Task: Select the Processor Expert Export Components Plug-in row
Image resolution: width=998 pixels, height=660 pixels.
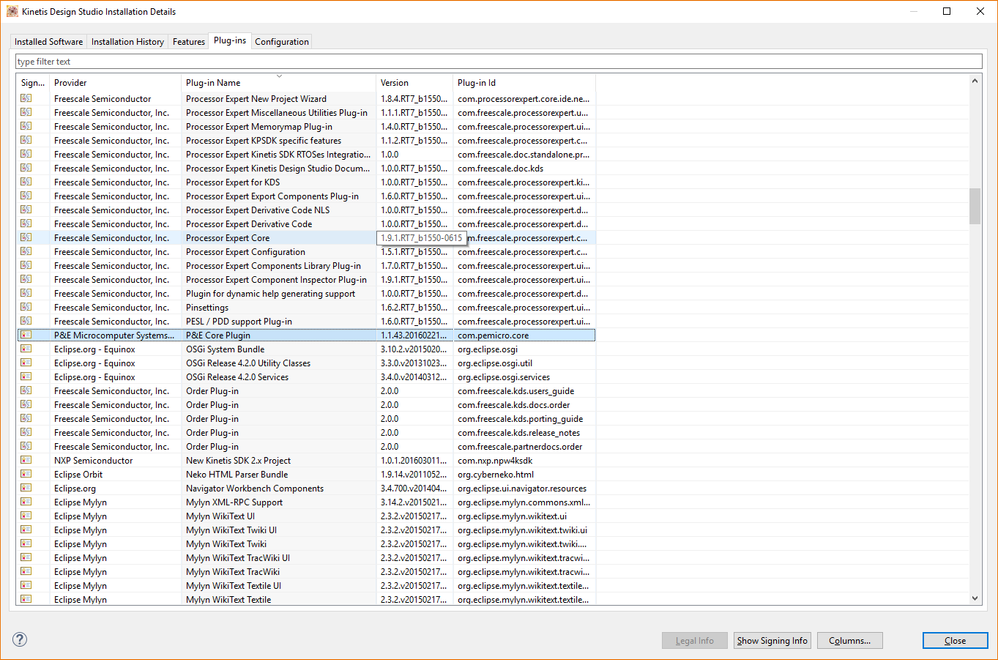Action: [306, 196]
